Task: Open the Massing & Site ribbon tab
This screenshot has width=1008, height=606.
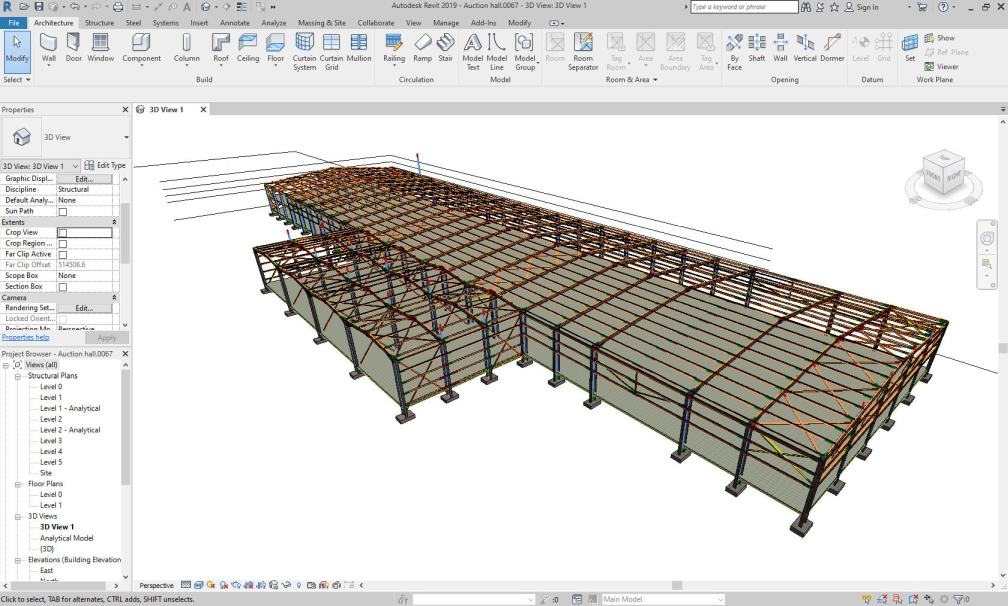Action: tap(321, 22)
